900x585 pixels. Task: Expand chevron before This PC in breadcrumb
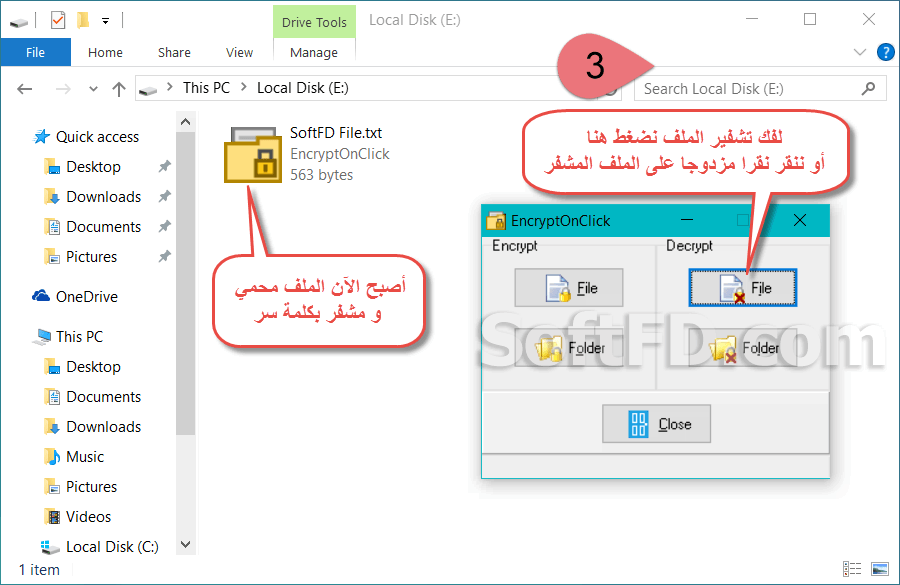pos(170,87)
